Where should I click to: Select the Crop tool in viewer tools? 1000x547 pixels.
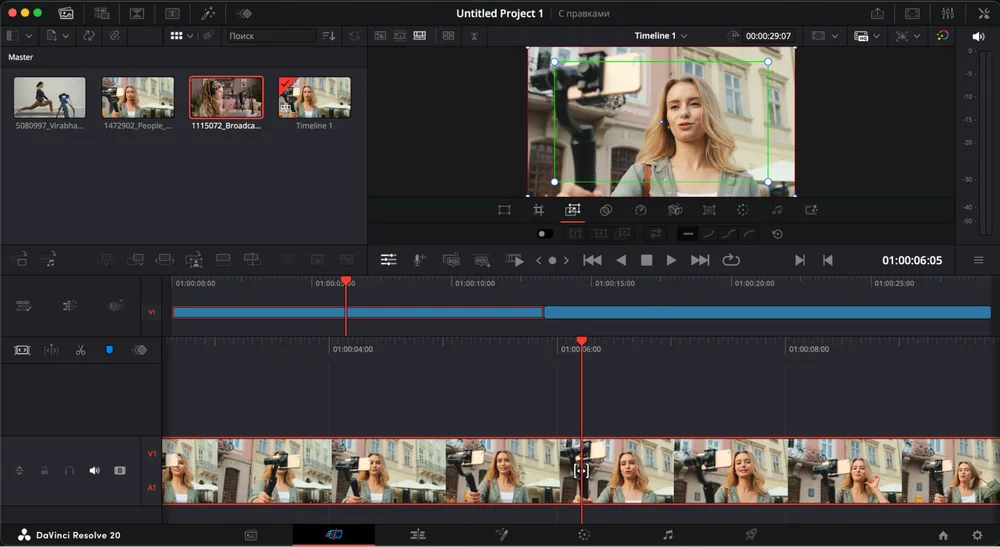538,210
